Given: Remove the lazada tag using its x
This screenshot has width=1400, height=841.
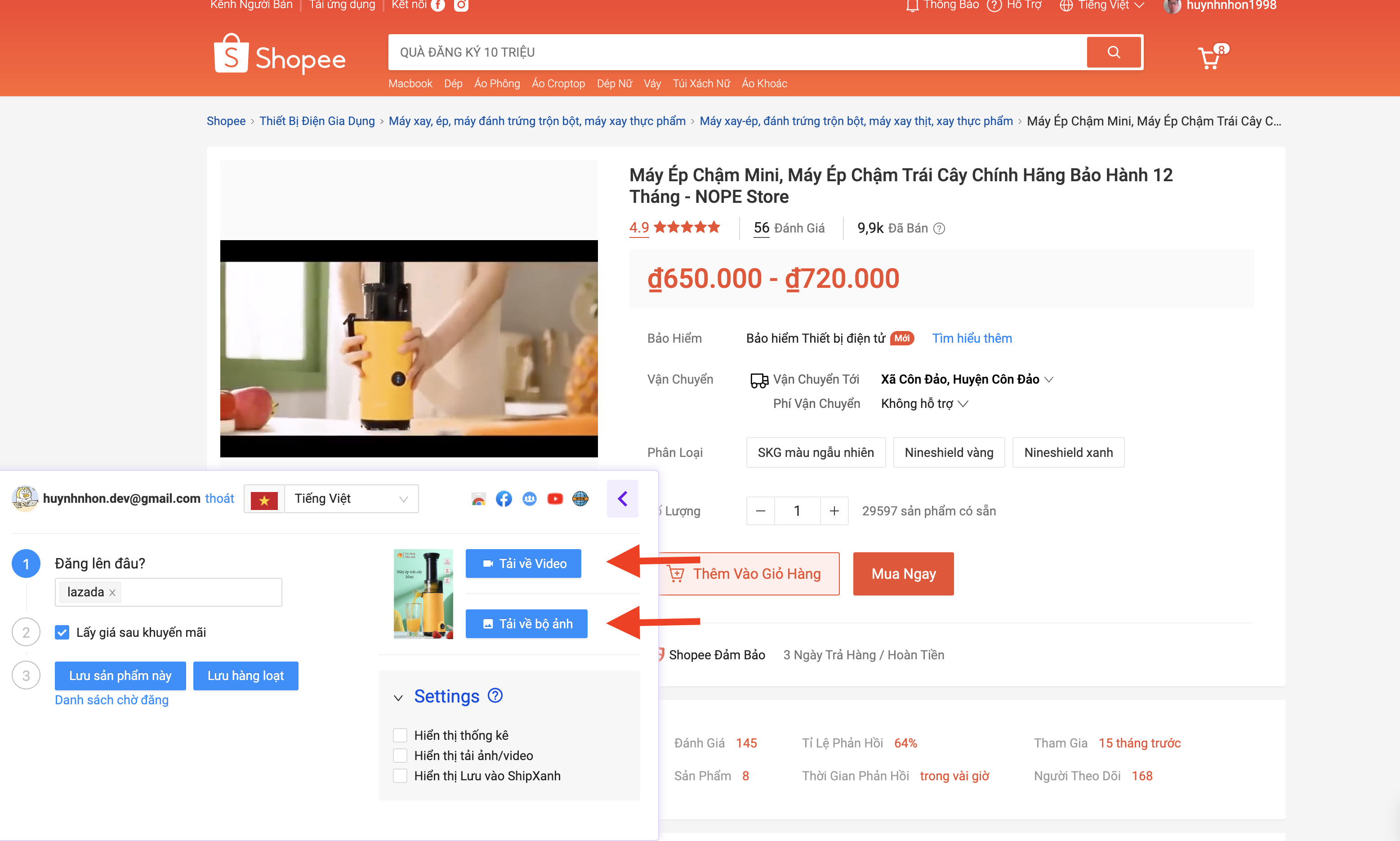Looking at the screenshot, I should (112, 593).
